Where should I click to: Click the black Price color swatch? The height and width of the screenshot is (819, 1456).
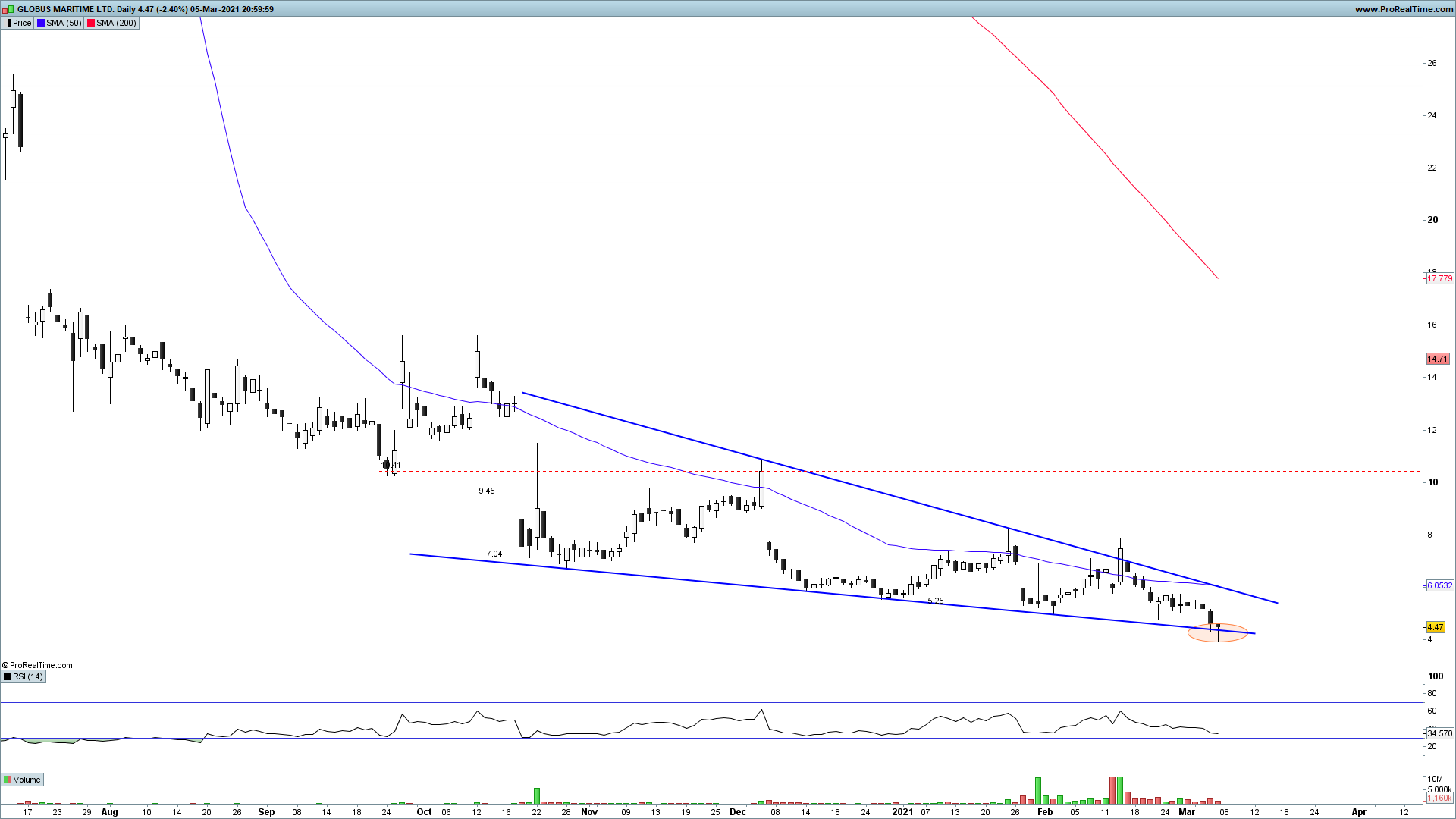point(9,23)
